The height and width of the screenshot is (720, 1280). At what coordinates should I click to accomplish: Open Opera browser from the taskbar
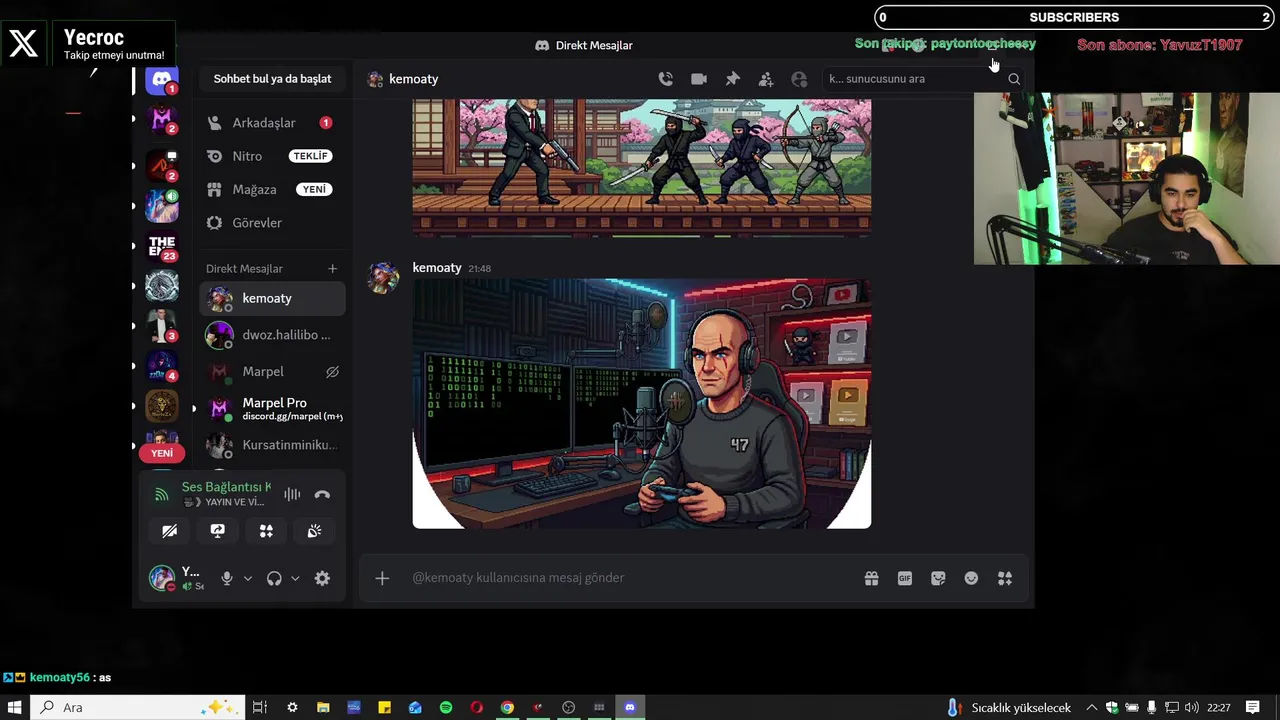(x=477, y=707)
